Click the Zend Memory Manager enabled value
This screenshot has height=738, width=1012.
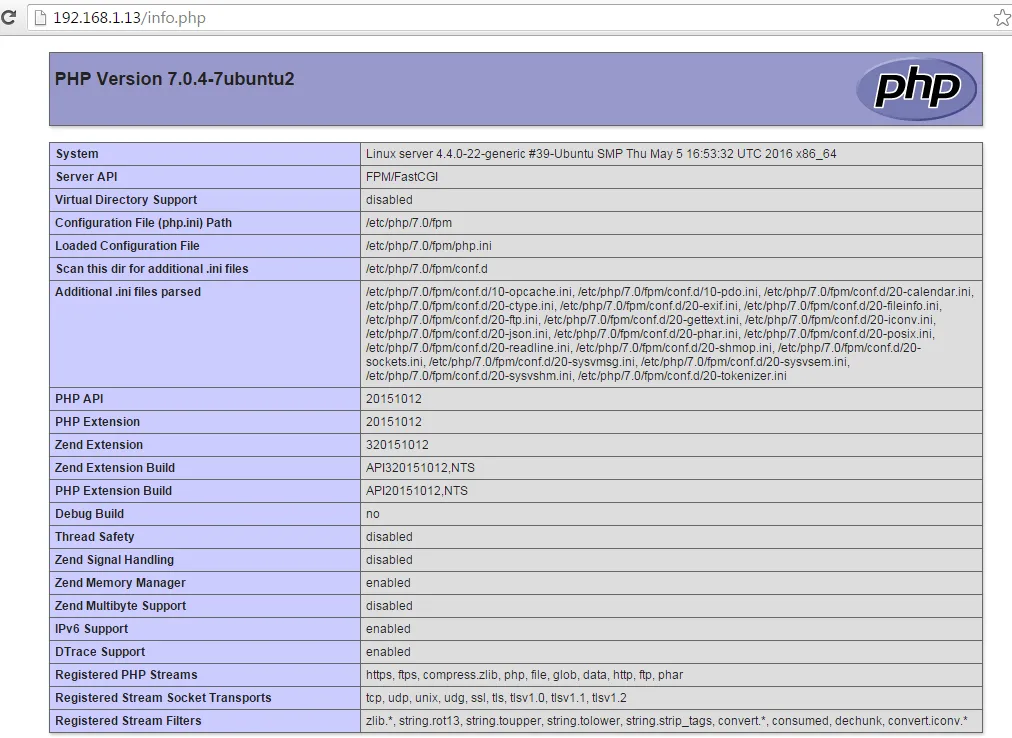point(388,583)
